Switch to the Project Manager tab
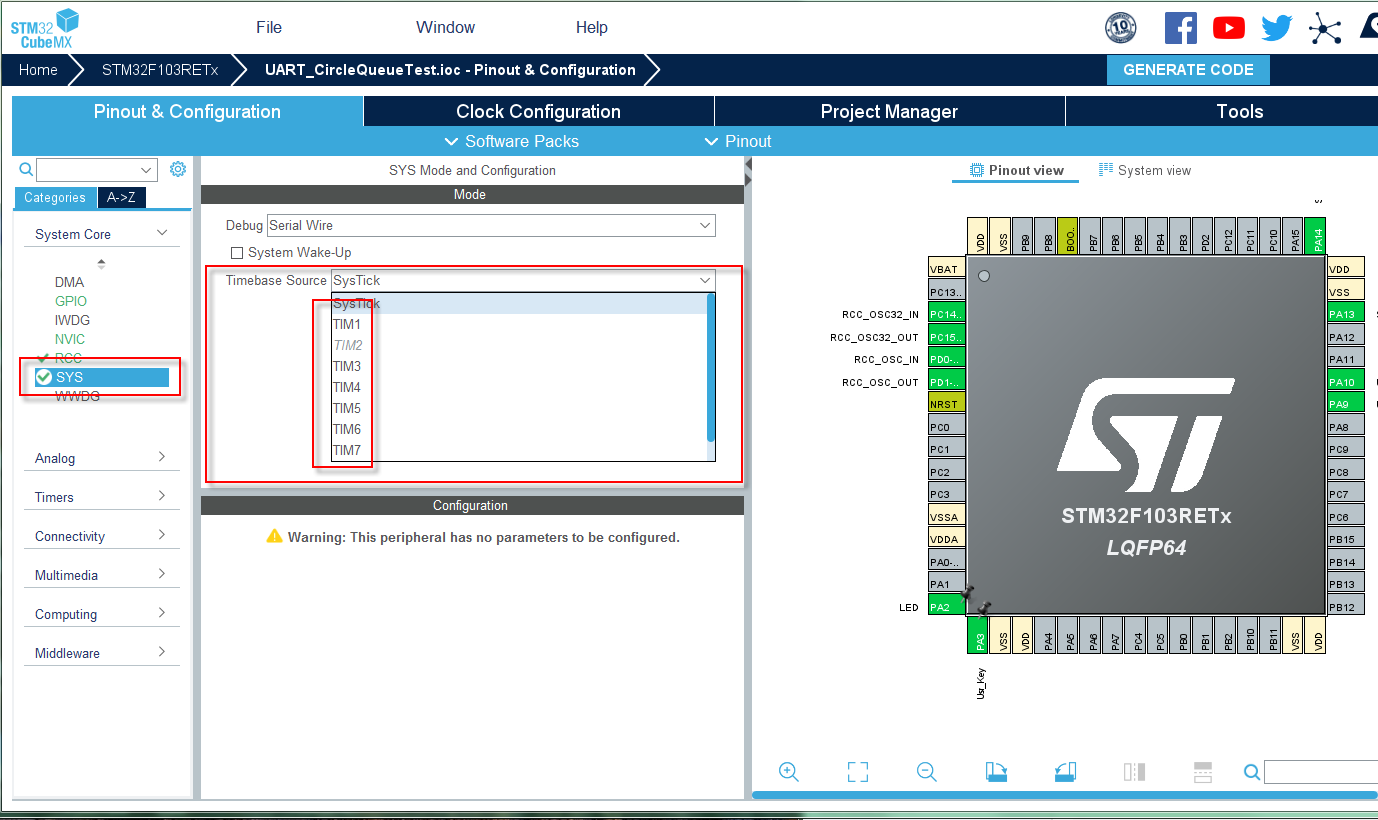 (890, 111)
